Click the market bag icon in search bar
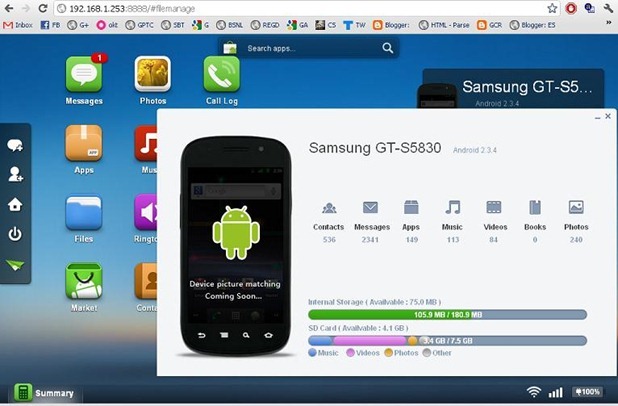618x406 pixels. [230, 48]
